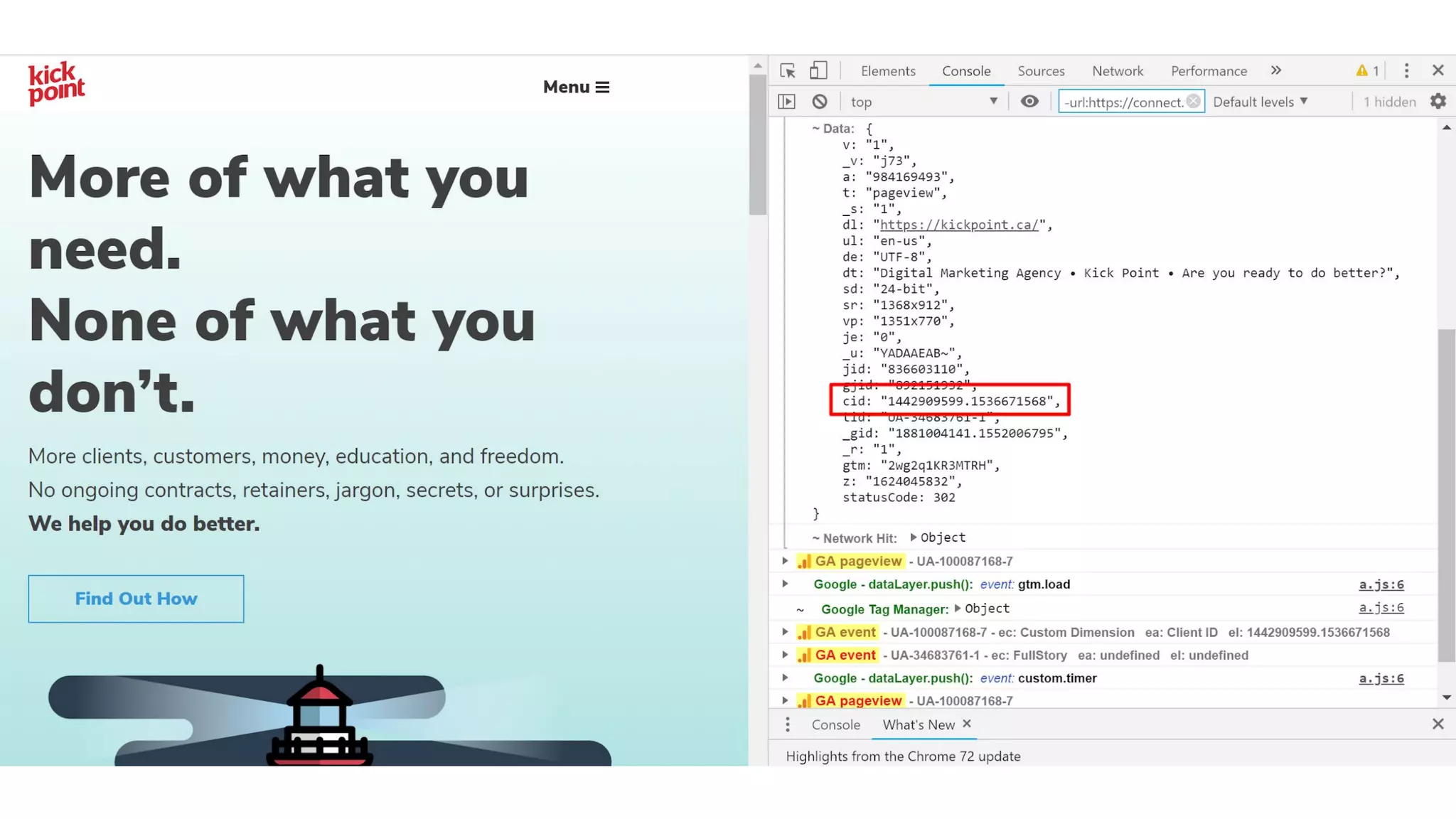Toggle the device toolbar icon
Screen dimensions: 1456x819
818,71
